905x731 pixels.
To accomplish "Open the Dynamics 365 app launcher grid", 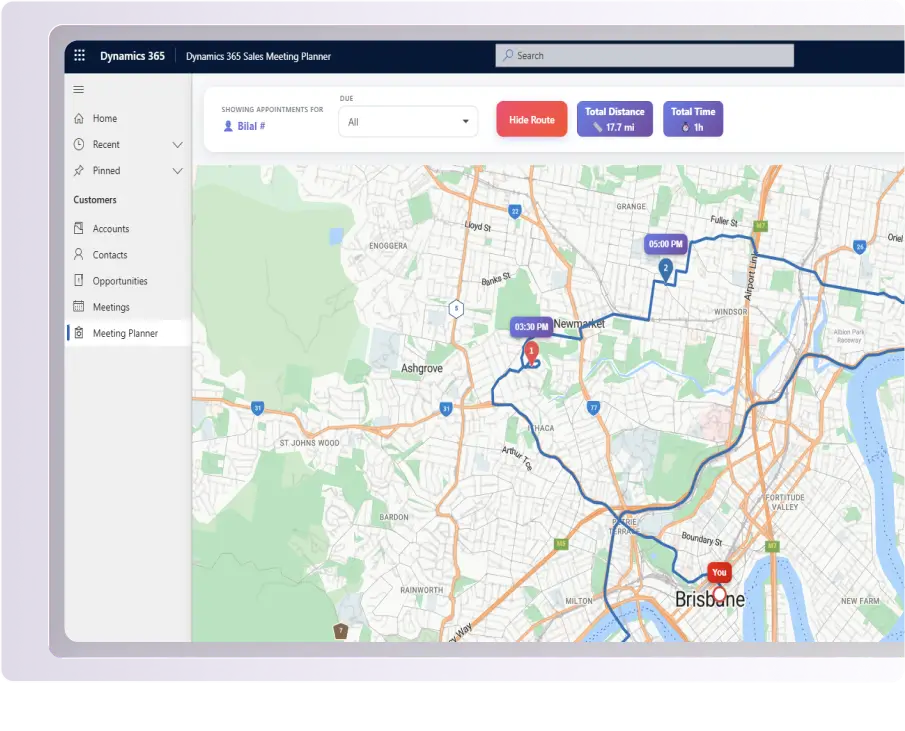I will tap(80, 55).
